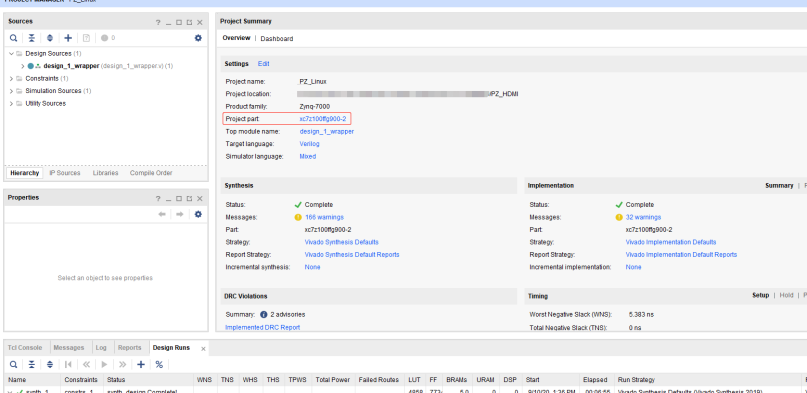The image size is (807, 393).
Task: Go to previous object in Properties
Action: 162,214
